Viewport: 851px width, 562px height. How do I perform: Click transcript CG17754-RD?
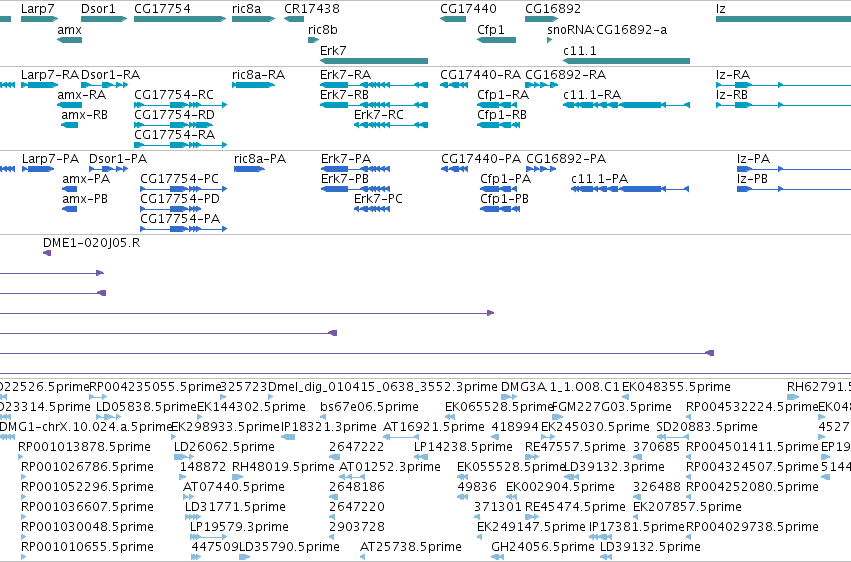(173, 125)
